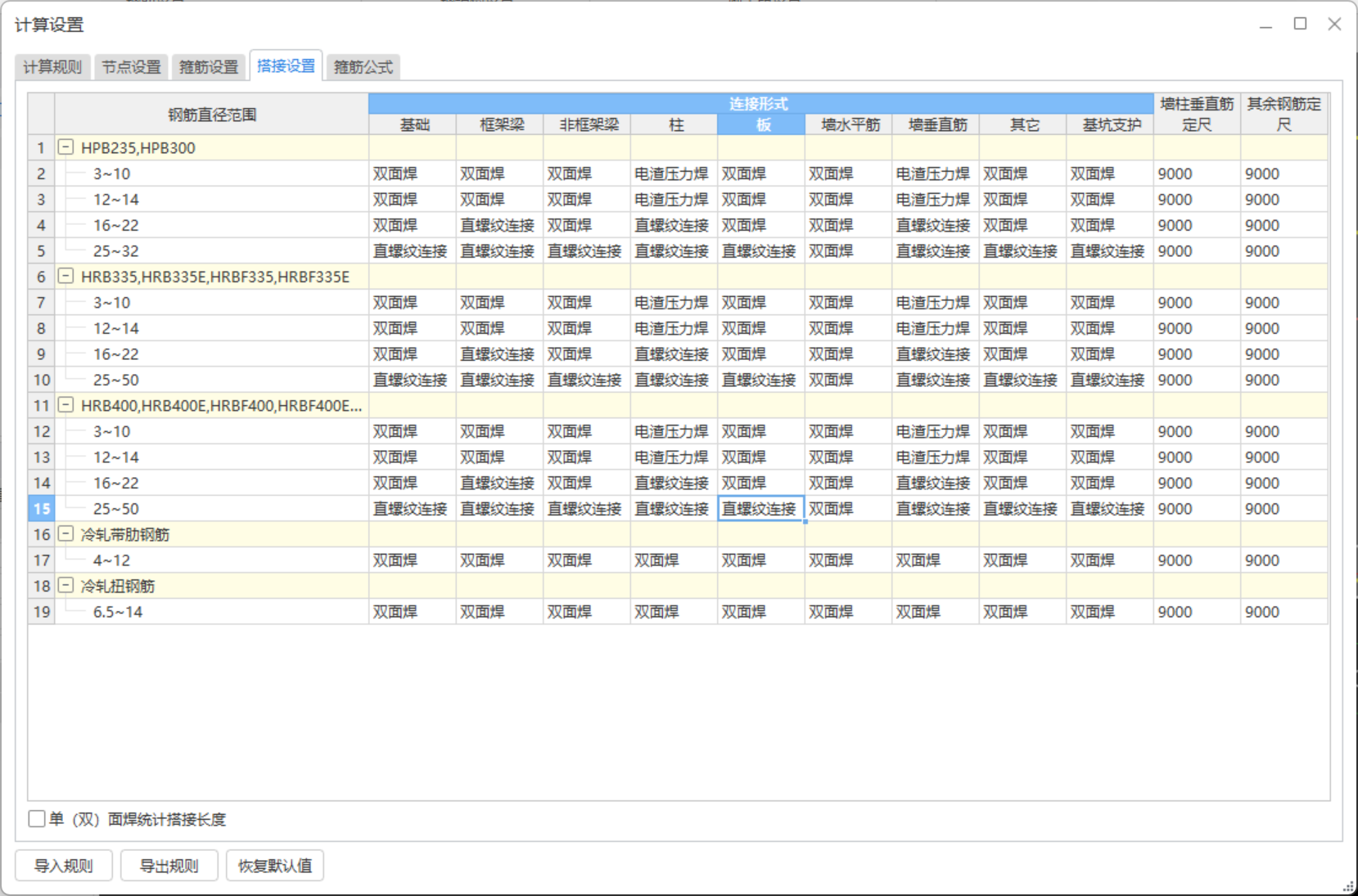
Task: Select row number 1 header
Action: coord(42,147)
